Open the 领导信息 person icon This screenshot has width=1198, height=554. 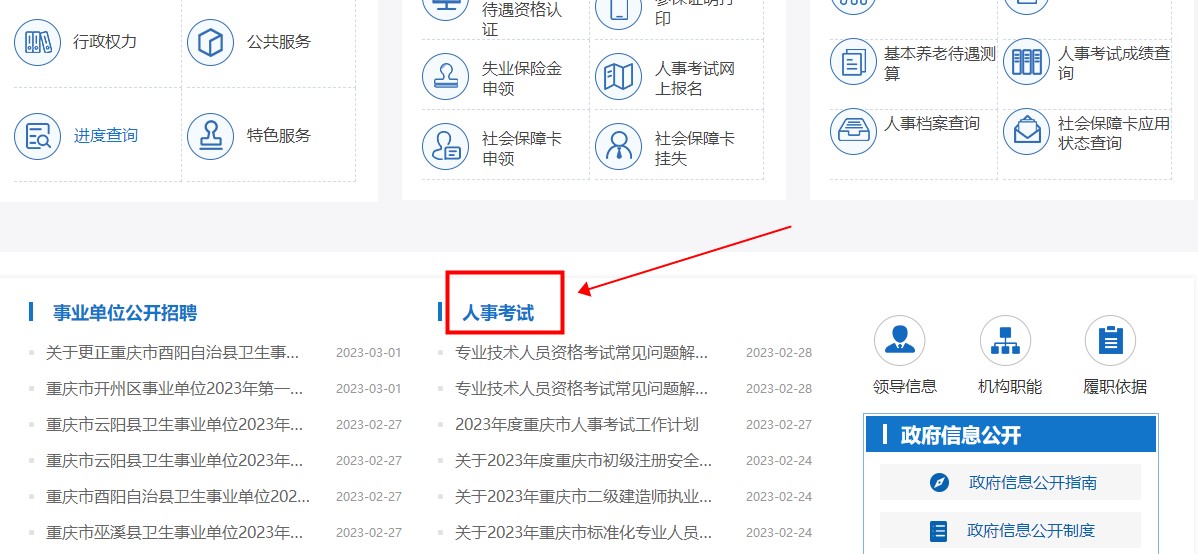point(900,341)
